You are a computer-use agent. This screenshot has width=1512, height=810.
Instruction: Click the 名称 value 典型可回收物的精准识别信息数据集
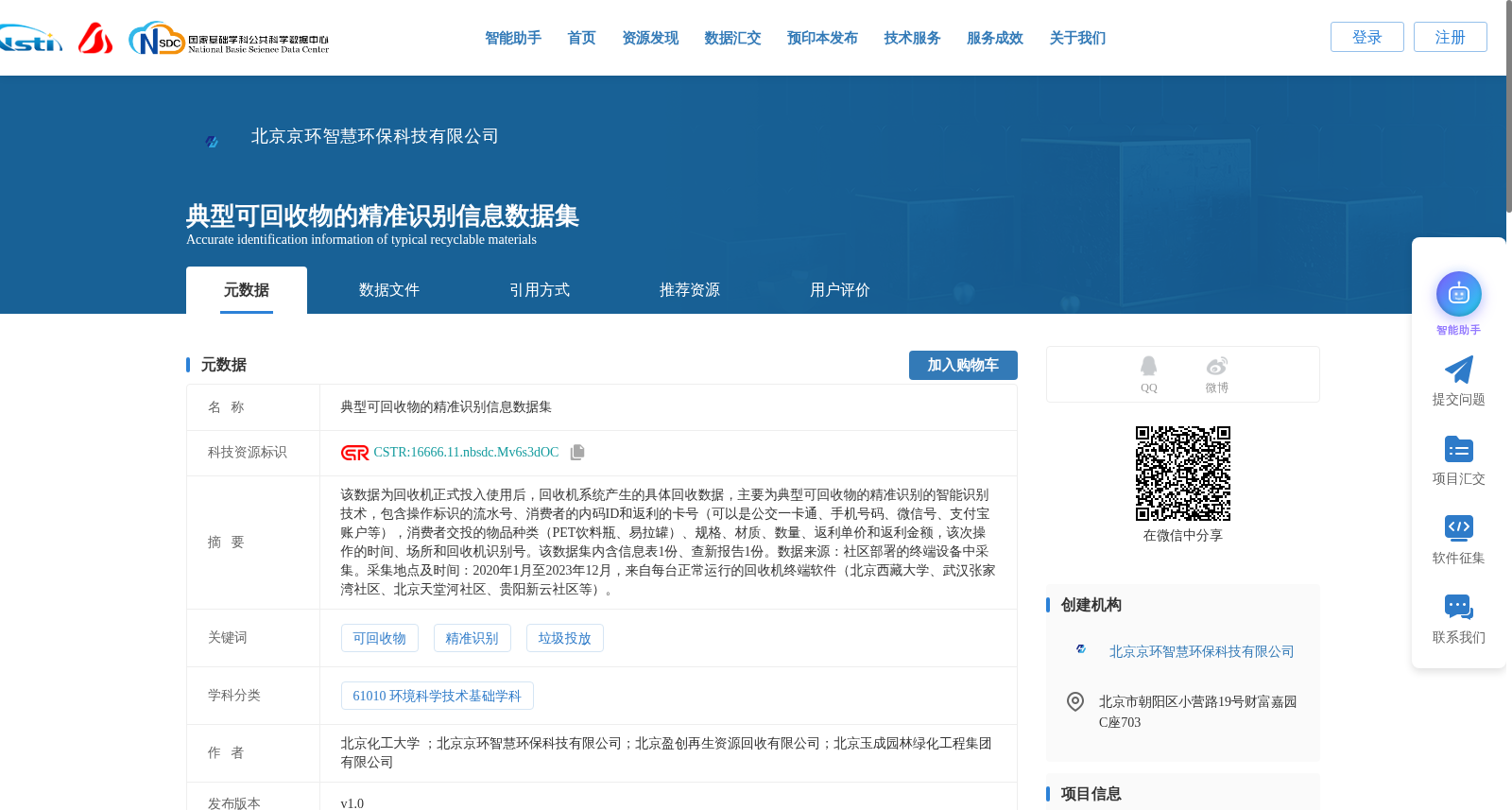coord(446,407)
